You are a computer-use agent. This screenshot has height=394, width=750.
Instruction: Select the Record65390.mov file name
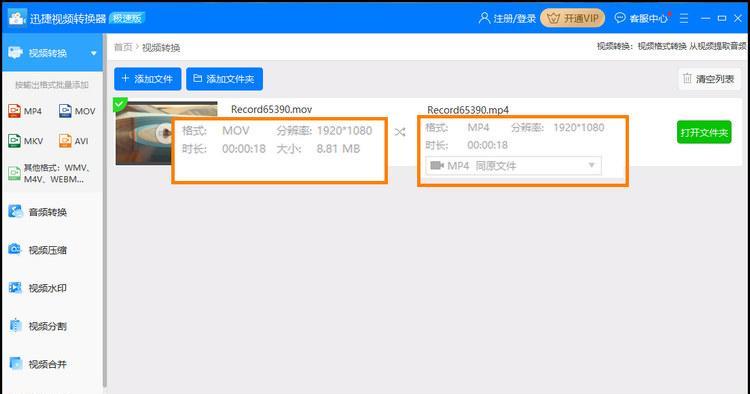(271, 109)
